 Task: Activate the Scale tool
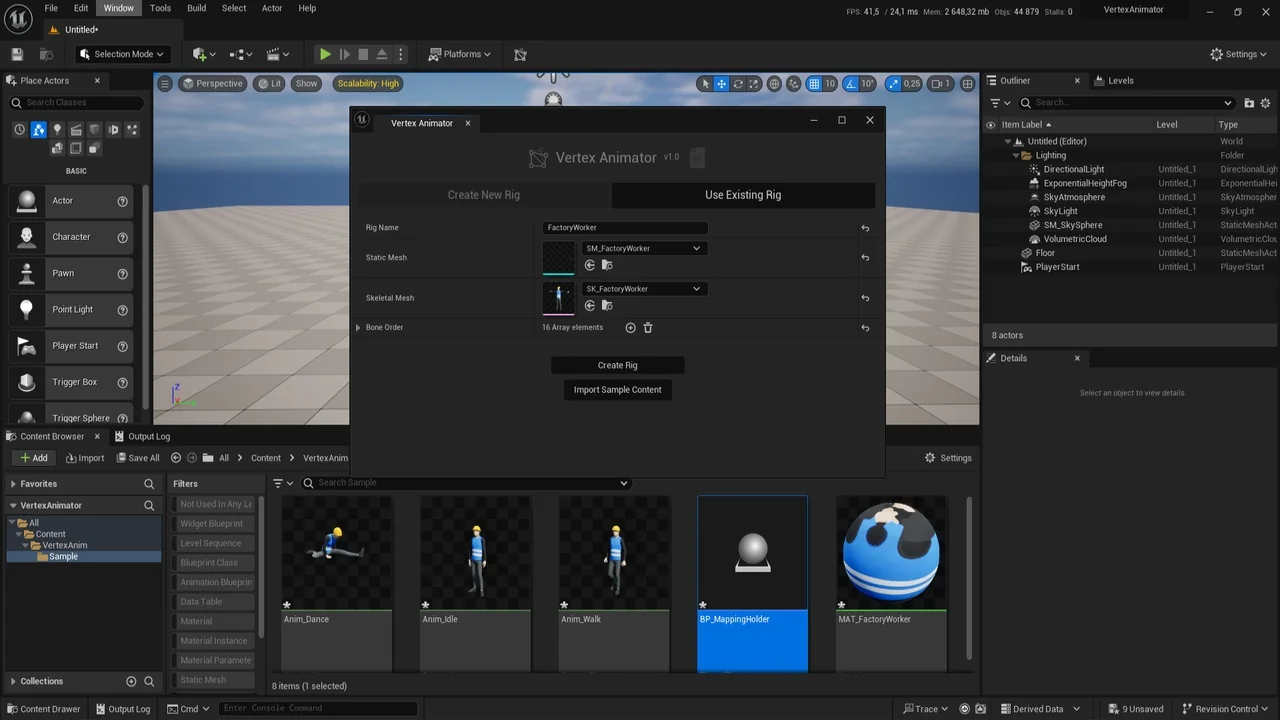coord(753,83)
